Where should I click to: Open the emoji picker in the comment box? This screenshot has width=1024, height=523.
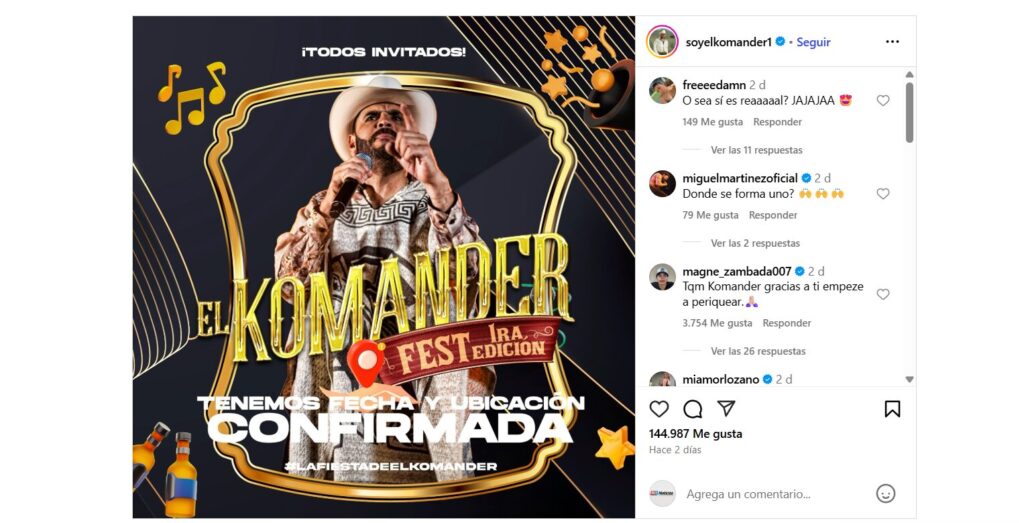tap(886, 494)
